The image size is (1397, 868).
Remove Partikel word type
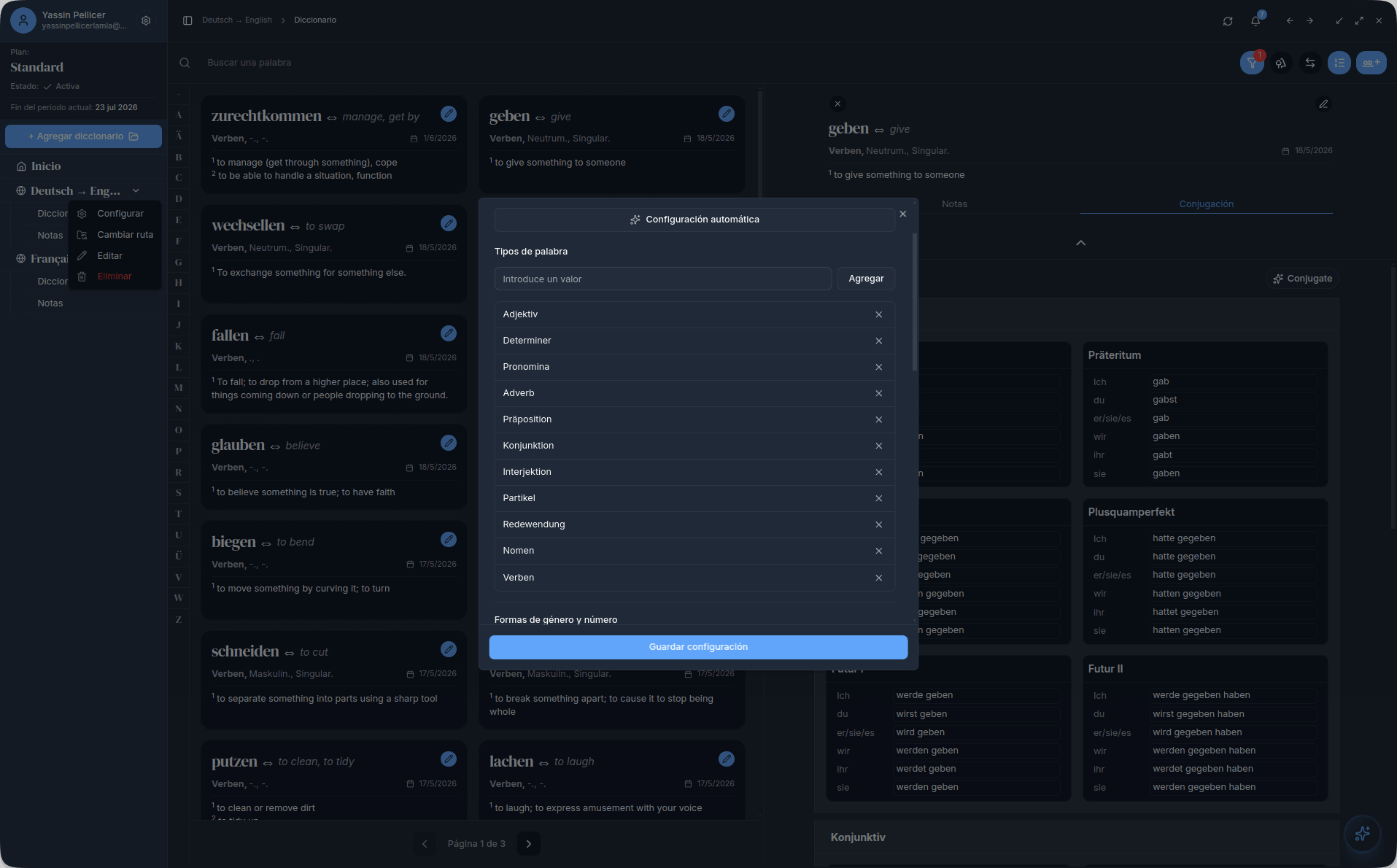click(879, 499)
